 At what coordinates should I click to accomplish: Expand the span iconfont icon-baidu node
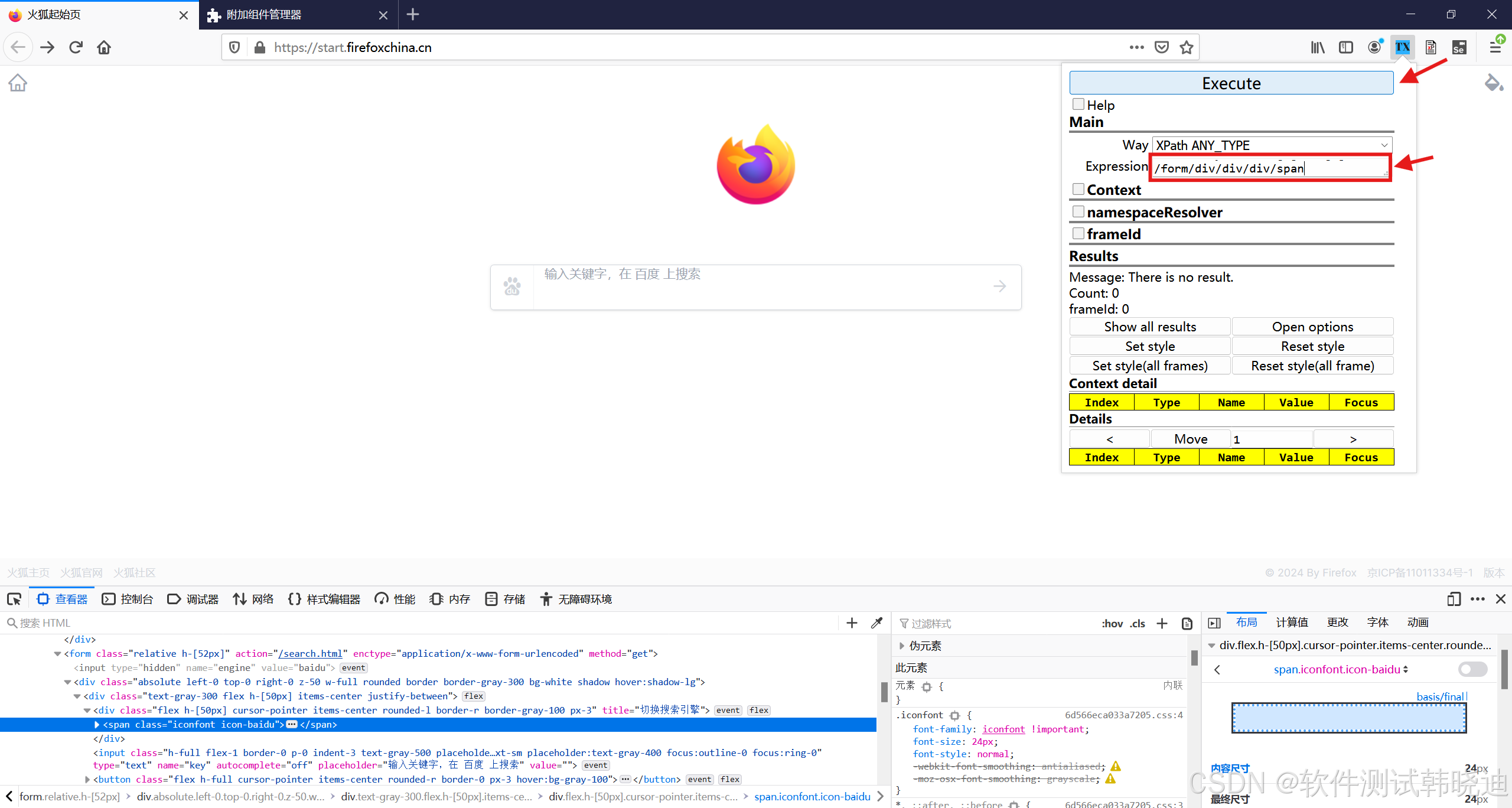(x=97, y=725)
